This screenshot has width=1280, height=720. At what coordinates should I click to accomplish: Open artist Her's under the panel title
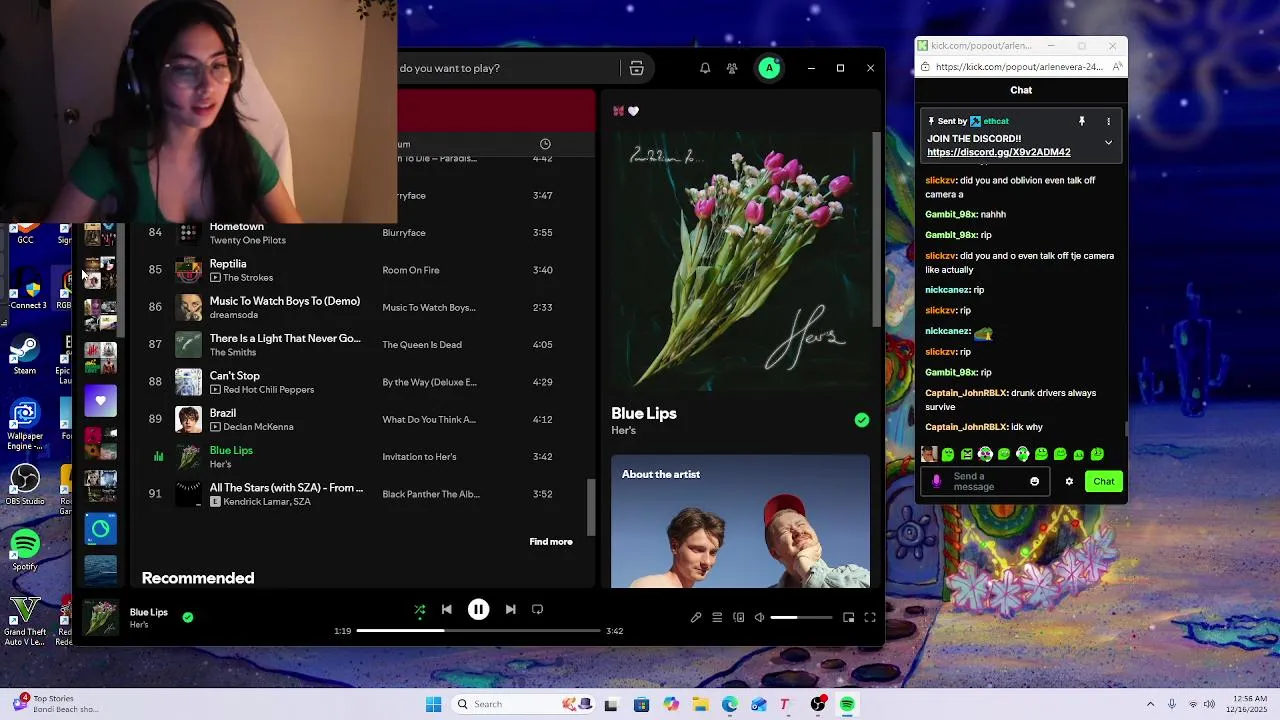[623, 431]
